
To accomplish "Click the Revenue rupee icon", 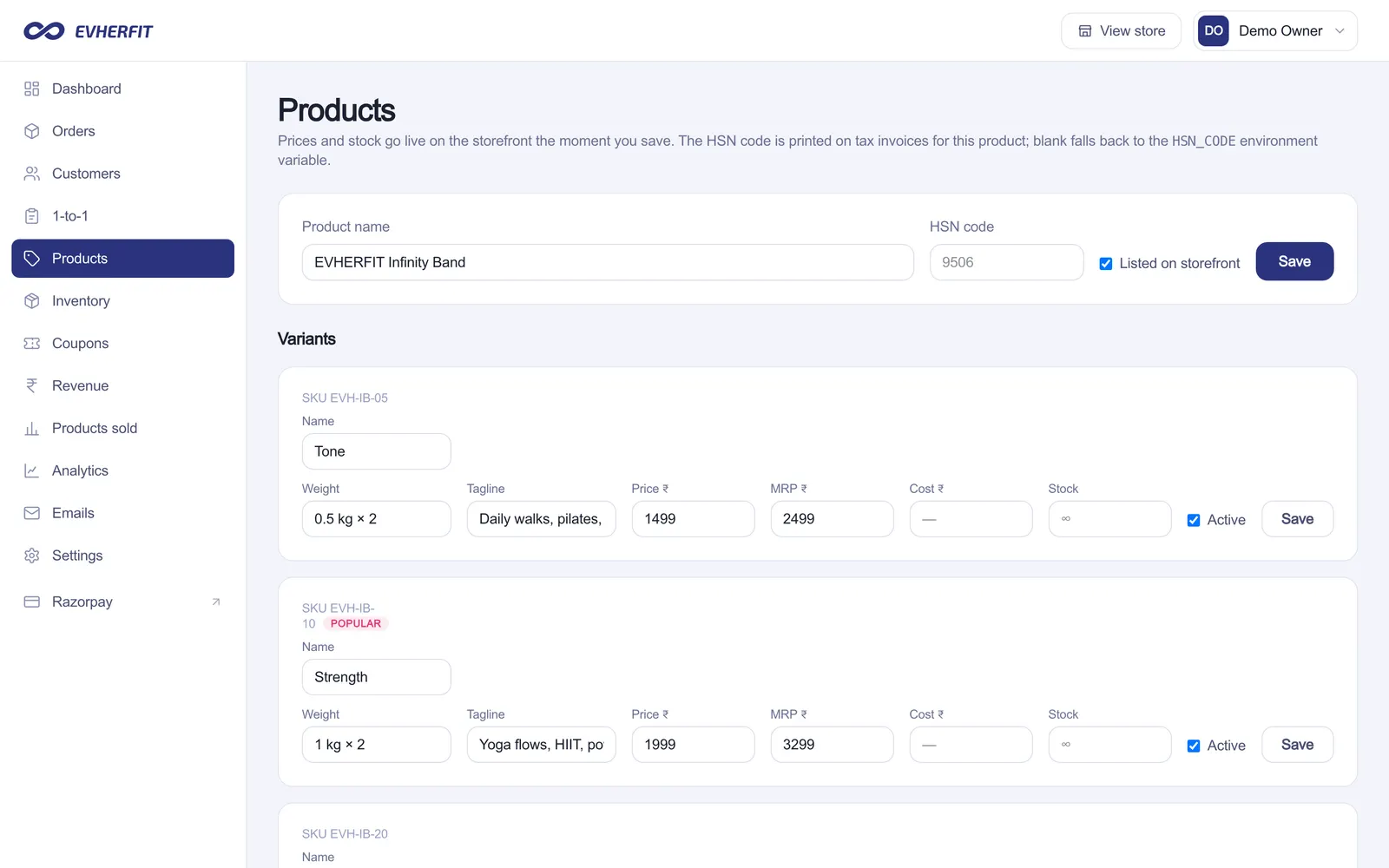I will pyautogui.click(x=32, y=386).
